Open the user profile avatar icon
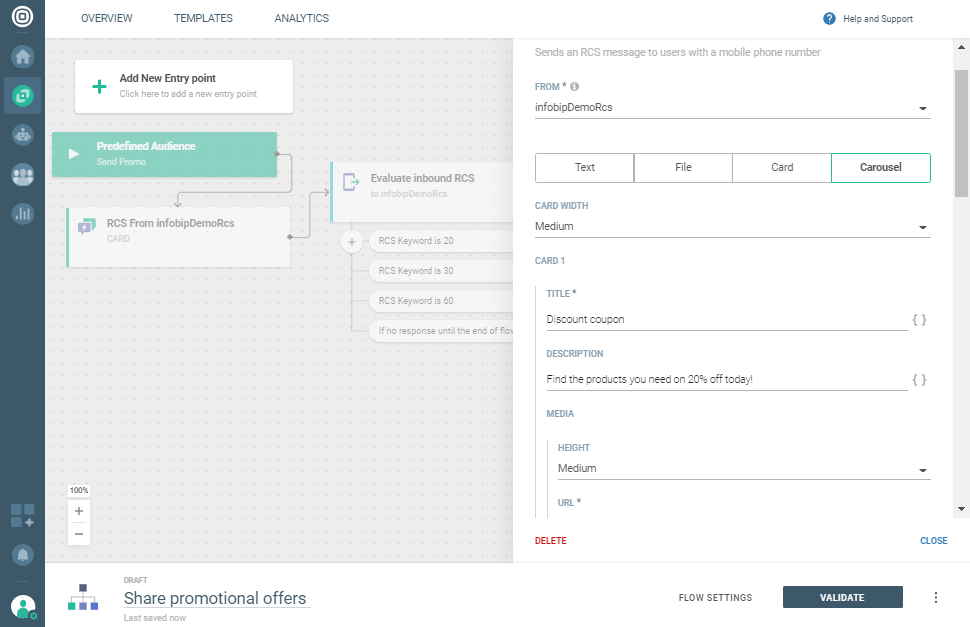The width and height of the screenshot is (970, 627). (x=22, y=606)
